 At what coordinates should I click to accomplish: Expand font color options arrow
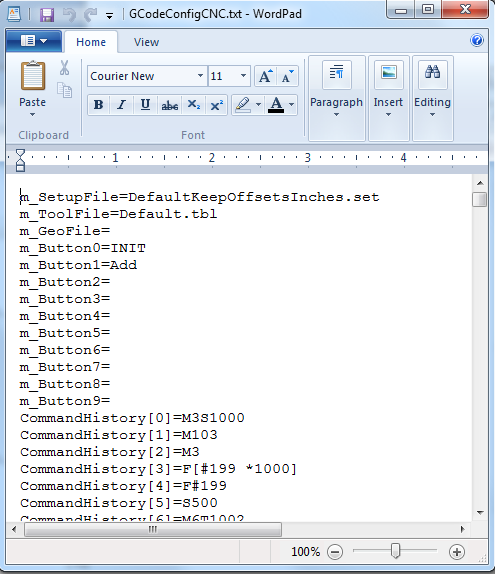coord(291,105)
